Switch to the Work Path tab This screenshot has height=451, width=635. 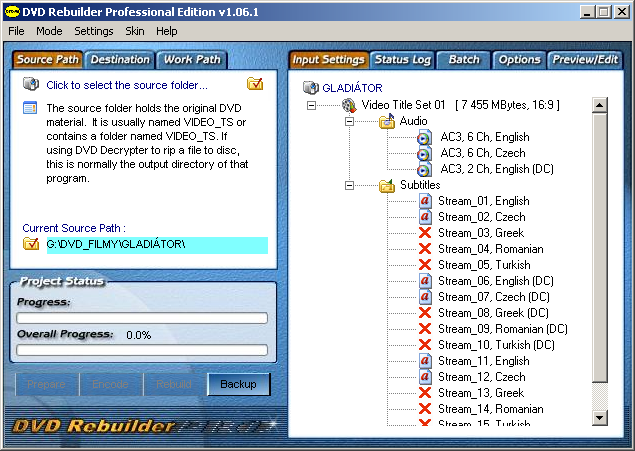pyautogui.click(x=192, y=60)
